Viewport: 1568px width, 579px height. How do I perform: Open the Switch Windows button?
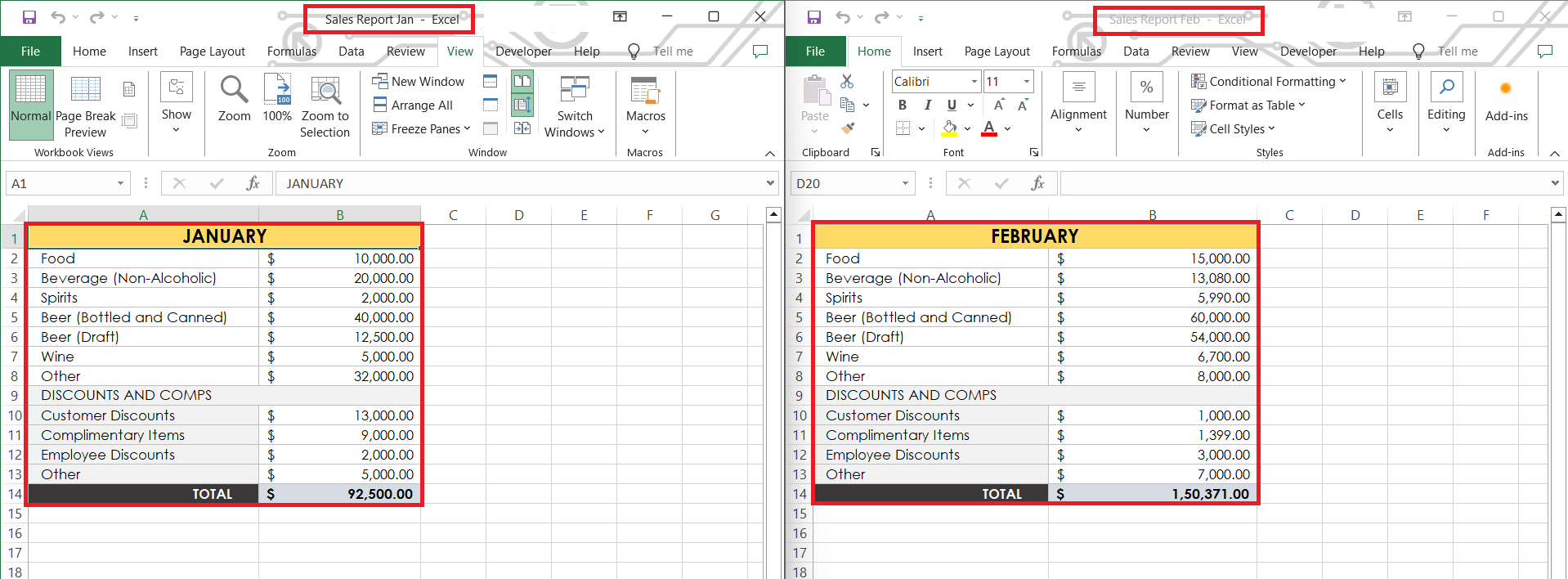click(575, 106)
